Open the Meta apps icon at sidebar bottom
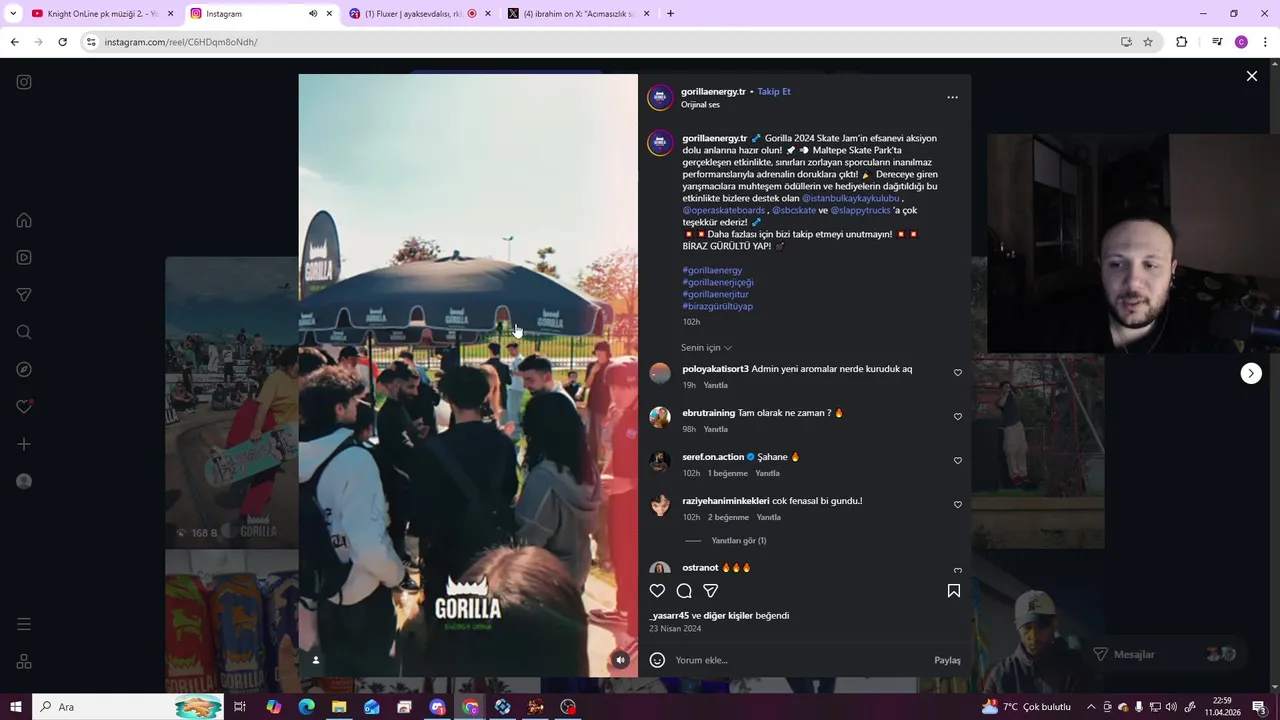The height and width of the screenshot is (720, 1280). [24, 662]
